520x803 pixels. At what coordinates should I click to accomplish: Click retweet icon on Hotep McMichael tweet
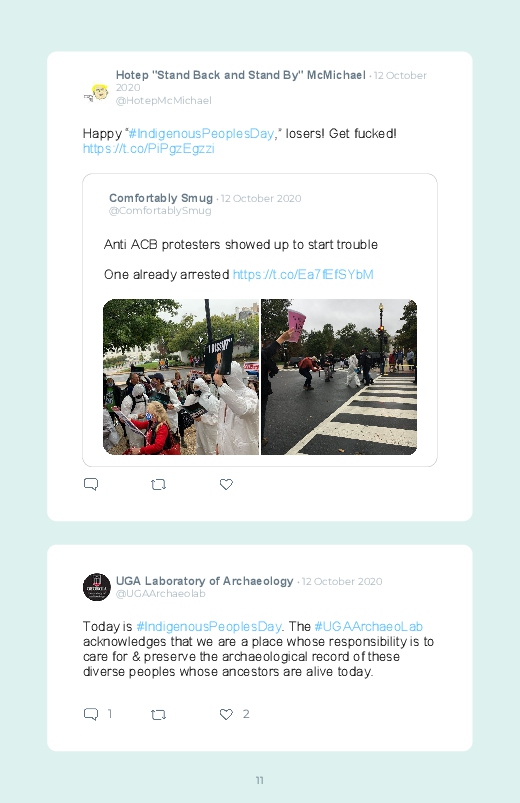click(158, 484)
